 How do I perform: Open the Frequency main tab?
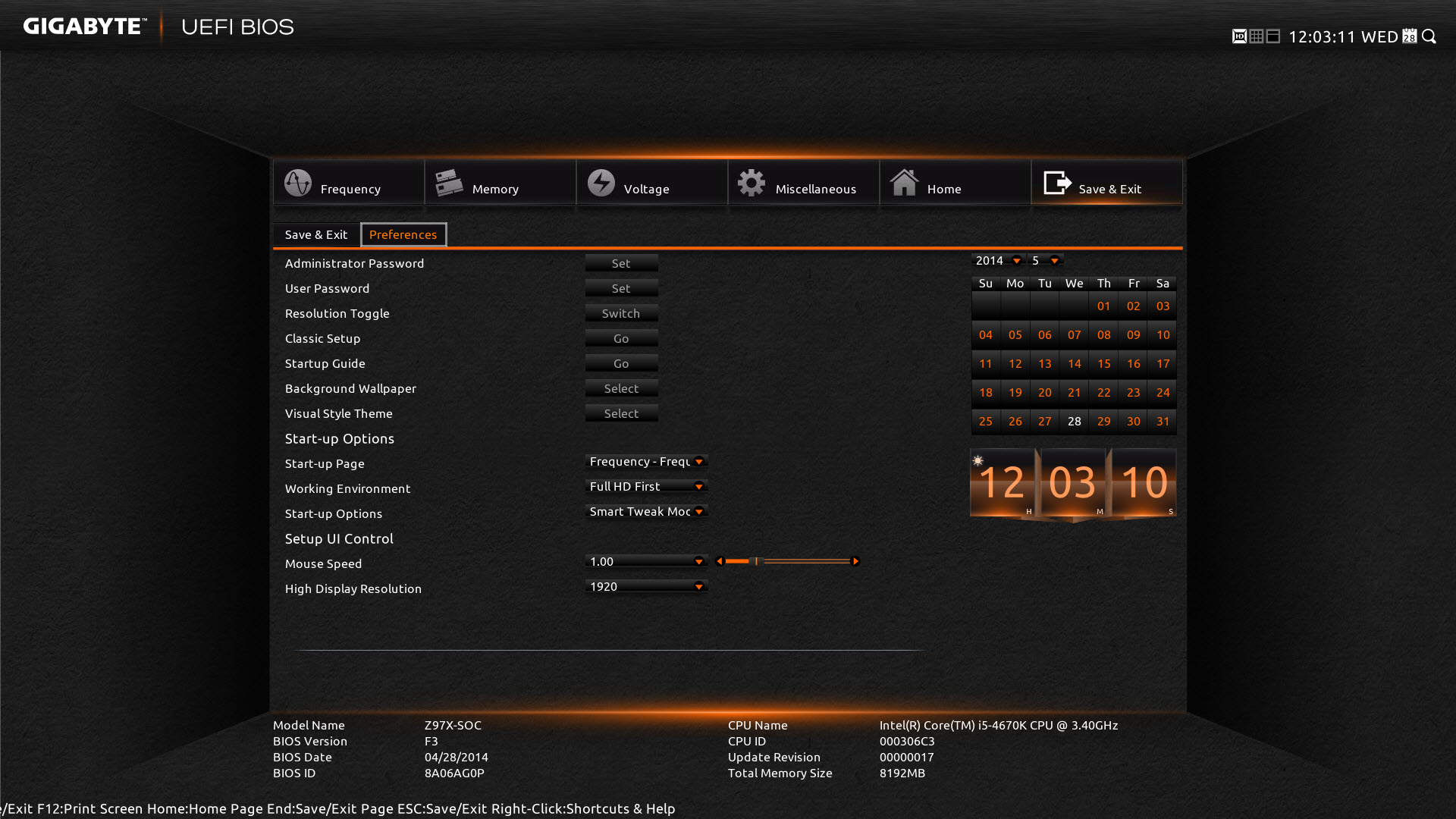pos(349,183)
